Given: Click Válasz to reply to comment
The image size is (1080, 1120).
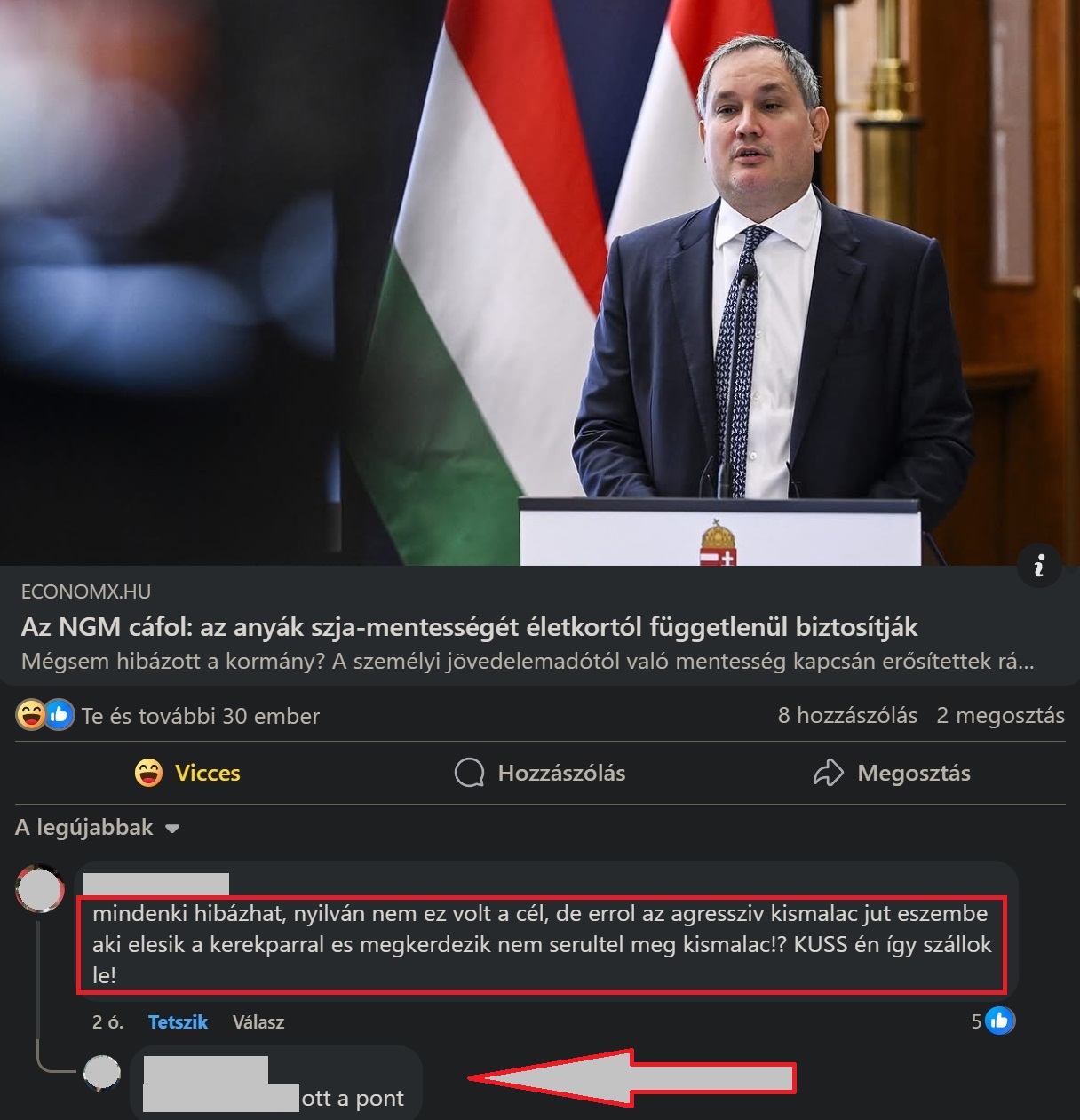Looking at the screenshot, I should 258,1022.
